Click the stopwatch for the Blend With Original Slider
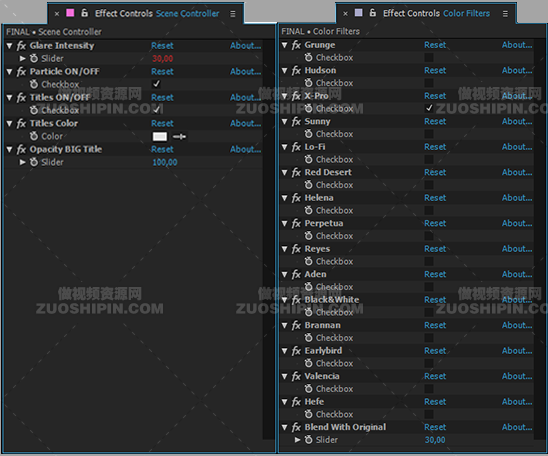The width and height of the screenshot is (548, 456). pyautogui.click(x=308, y=440)
